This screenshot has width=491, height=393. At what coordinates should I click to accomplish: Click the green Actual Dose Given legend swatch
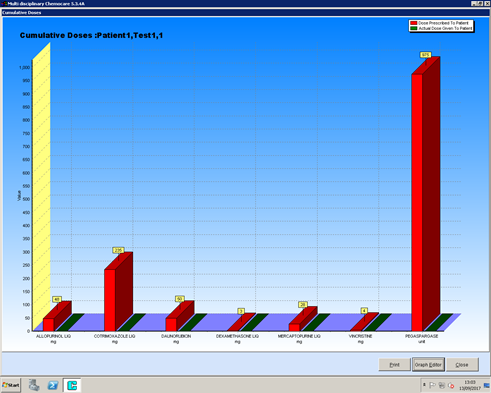(x=414, y=28)
